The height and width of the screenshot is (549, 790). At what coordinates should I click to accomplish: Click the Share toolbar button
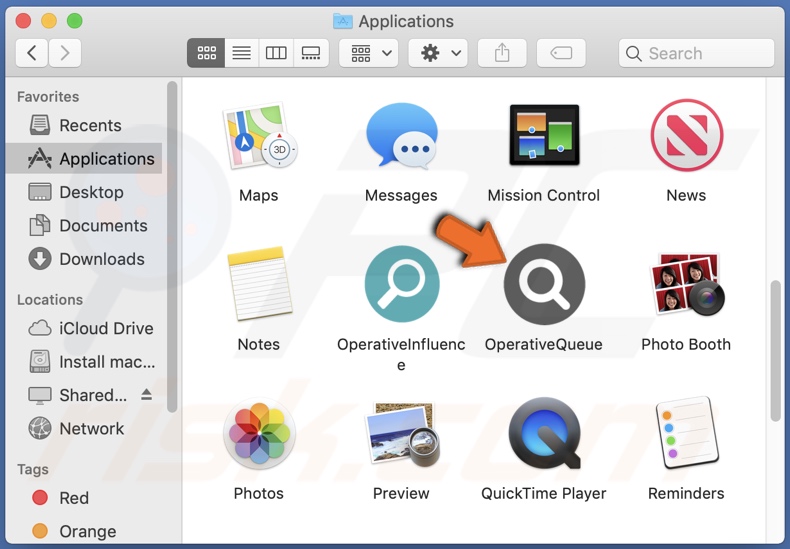(x=502, y=53)
